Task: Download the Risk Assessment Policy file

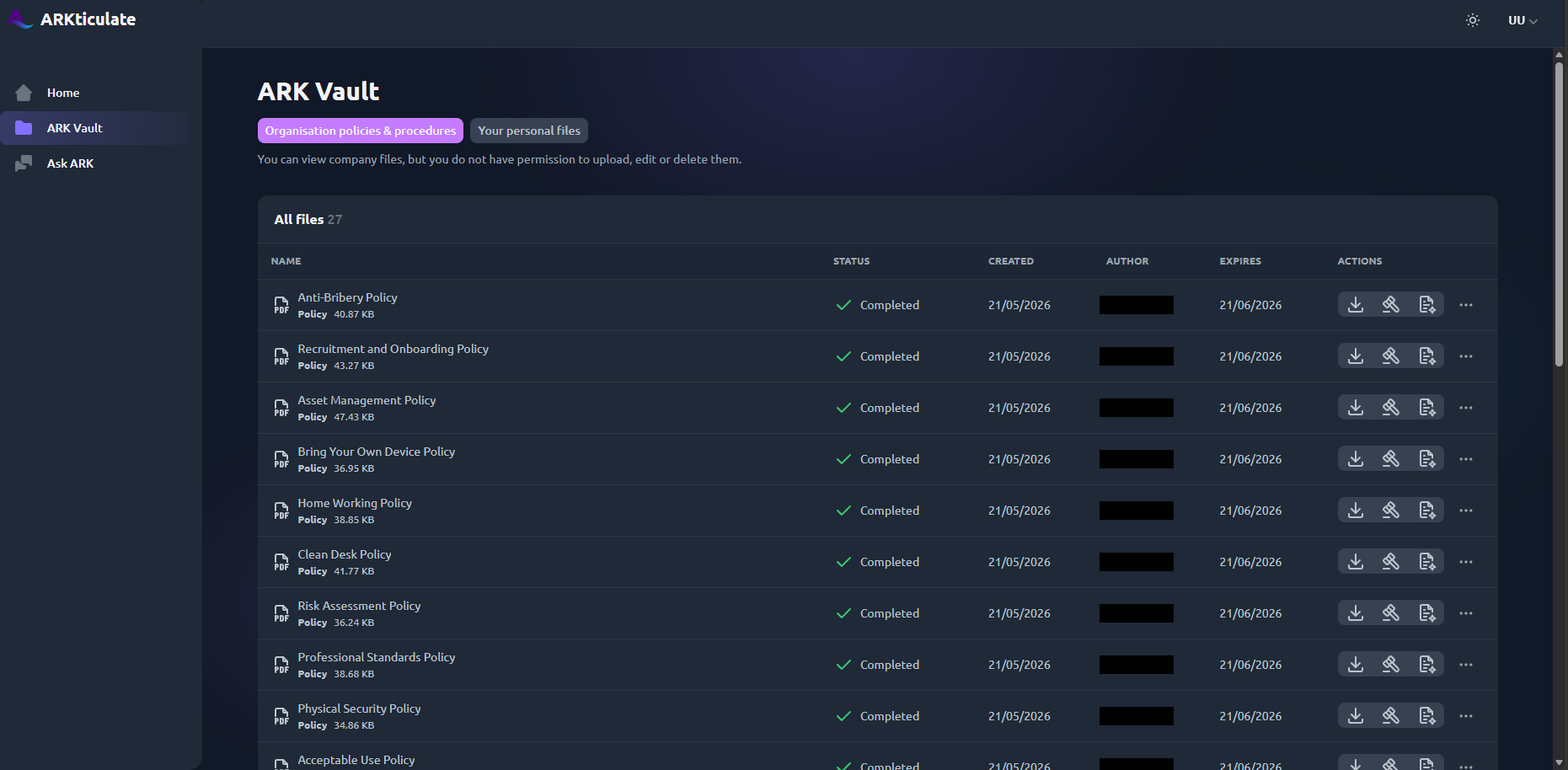Action: [1356, 613]
